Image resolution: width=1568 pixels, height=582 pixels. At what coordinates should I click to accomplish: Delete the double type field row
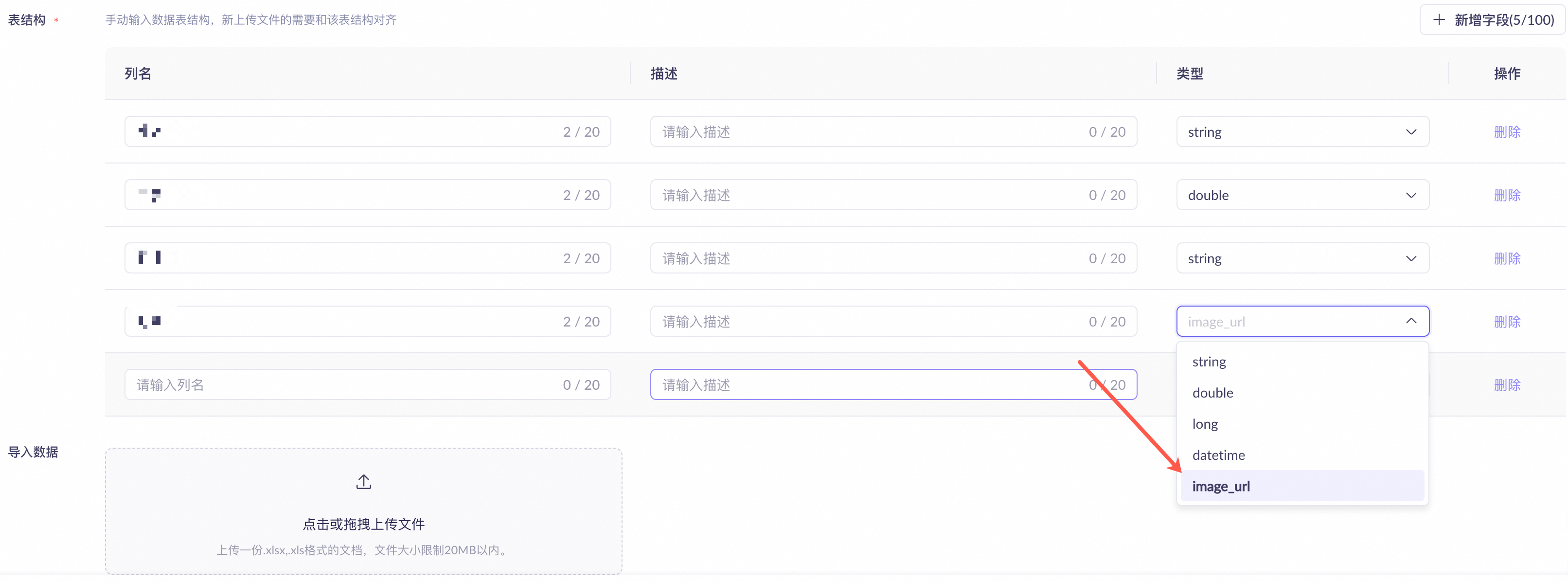(x=1507, y=195)
